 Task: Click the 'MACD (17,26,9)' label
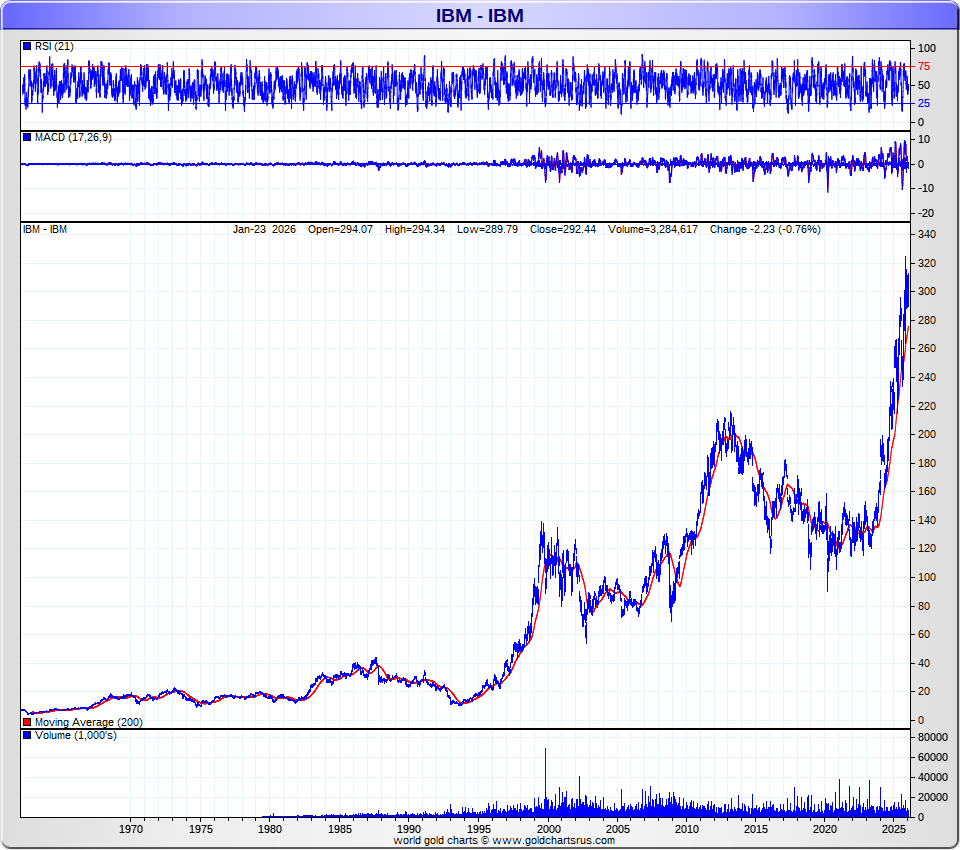coord(73,137)
